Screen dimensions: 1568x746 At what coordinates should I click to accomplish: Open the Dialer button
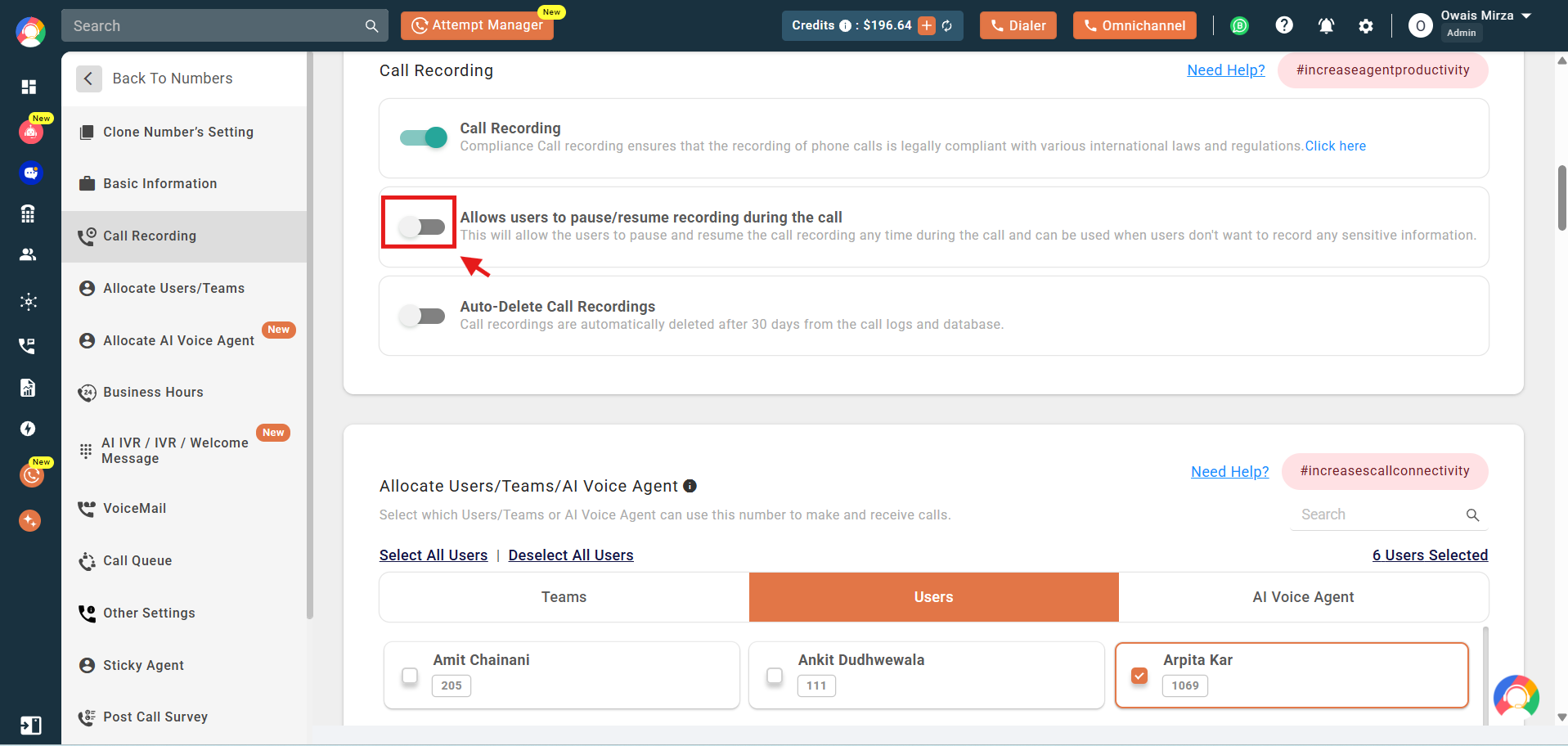click(1018, 25)
